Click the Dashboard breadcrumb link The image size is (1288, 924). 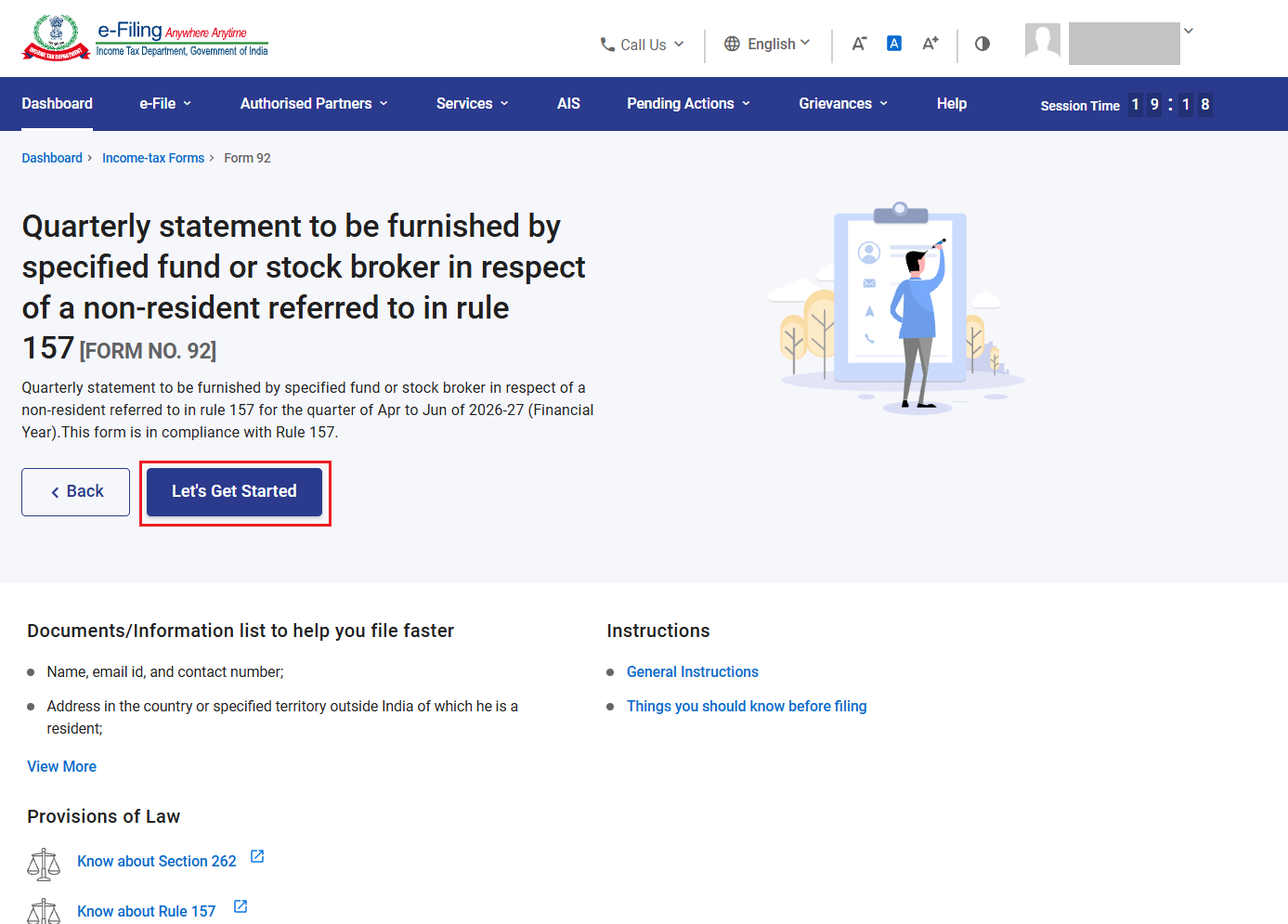click(52, 158)
